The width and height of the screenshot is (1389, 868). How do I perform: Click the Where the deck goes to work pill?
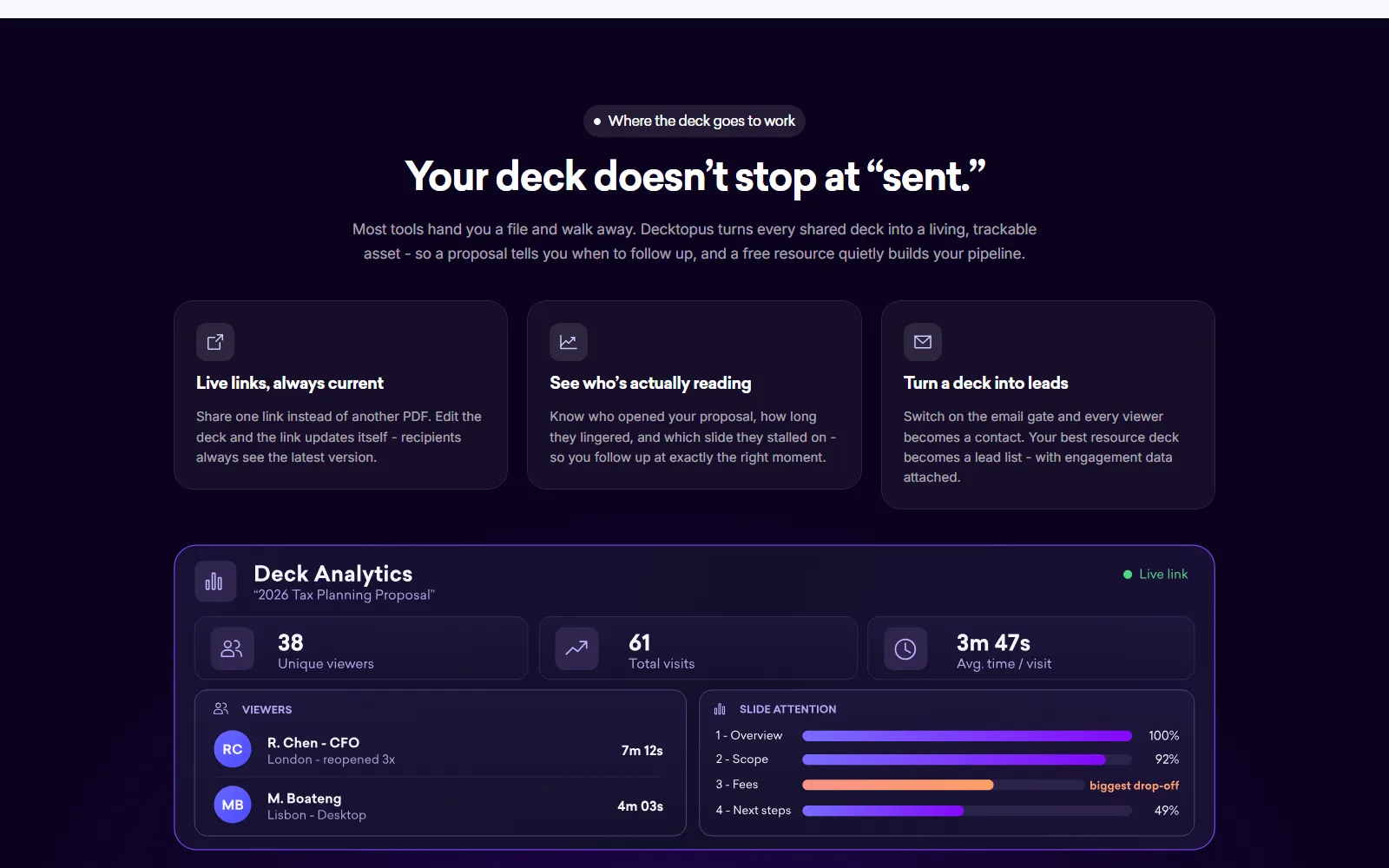(x=694, y=121)
